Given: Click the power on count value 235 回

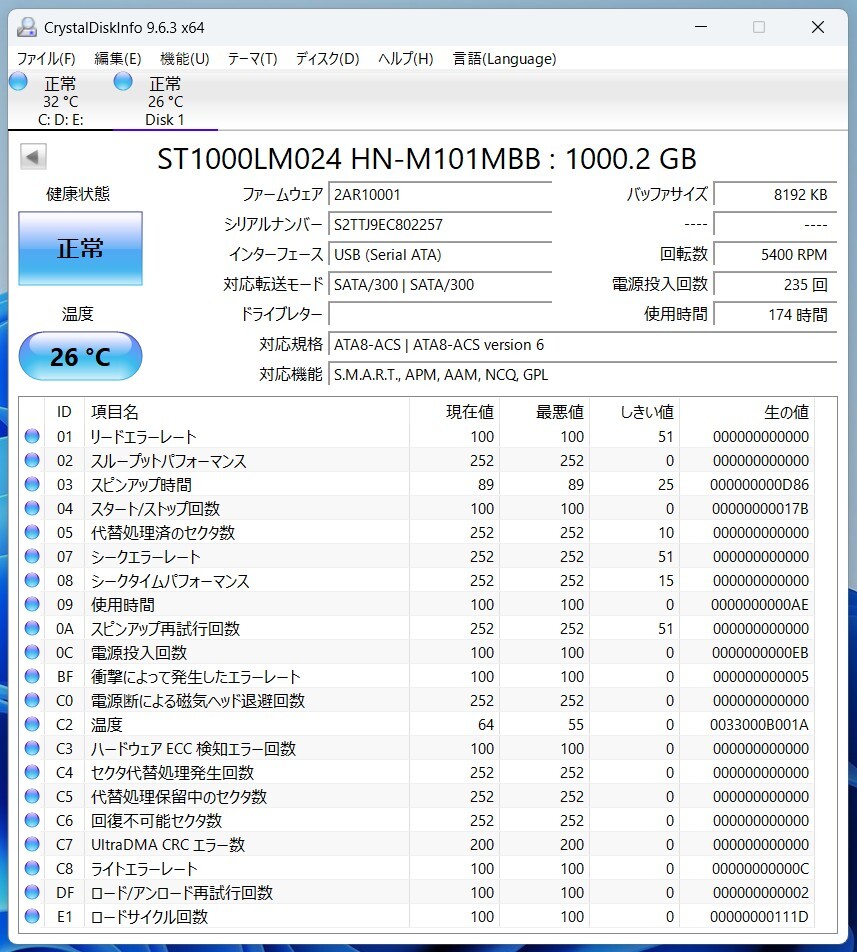Looking at the screenshot, I should 775,284.
